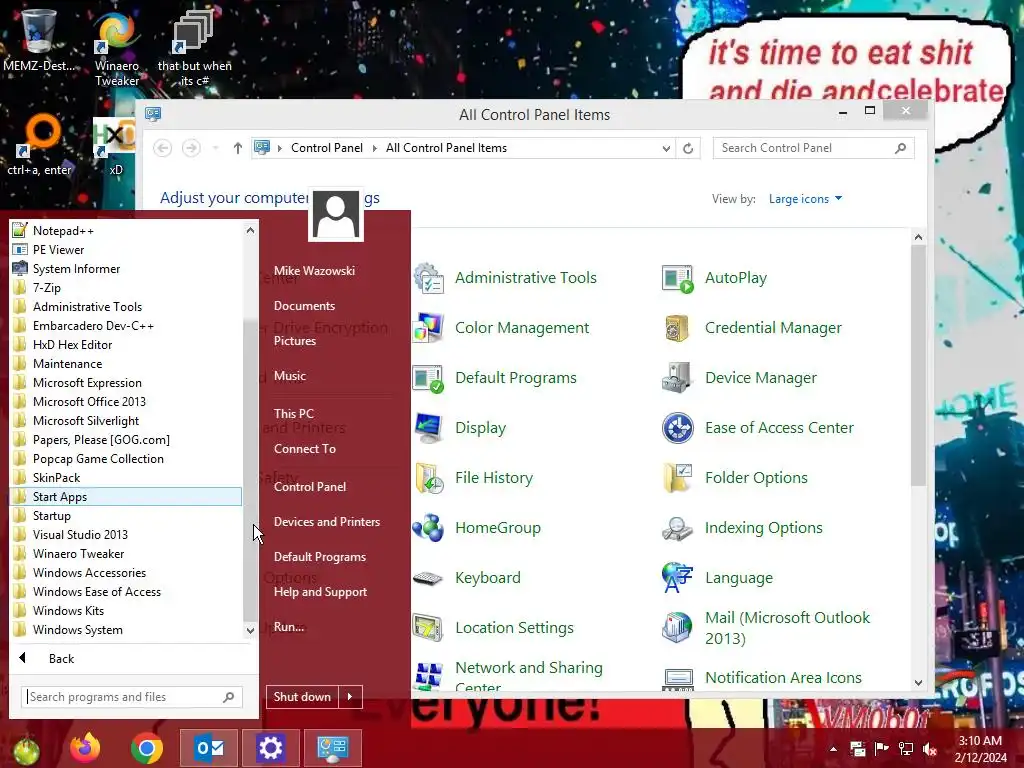Click Firefox icon in the taskbar
The height and width of the screenshot is (768, 1024).
86,748
